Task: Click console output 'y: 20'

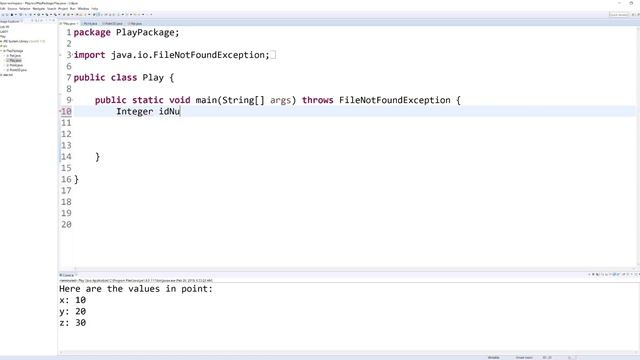Action: [73, 311]
